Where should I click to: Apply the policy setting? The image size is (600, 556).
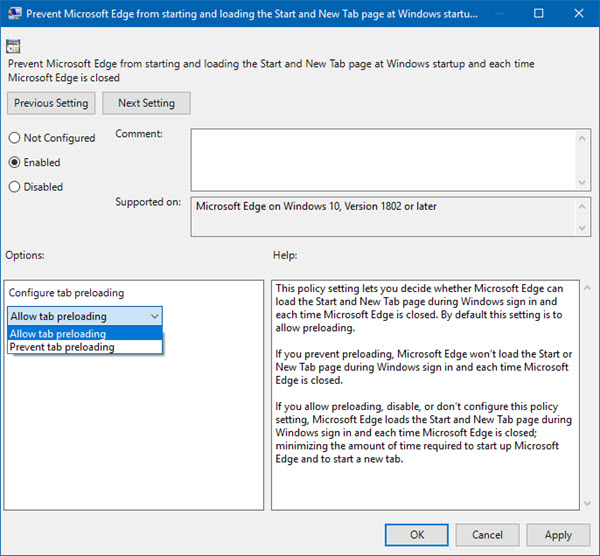tap(558, 535)
